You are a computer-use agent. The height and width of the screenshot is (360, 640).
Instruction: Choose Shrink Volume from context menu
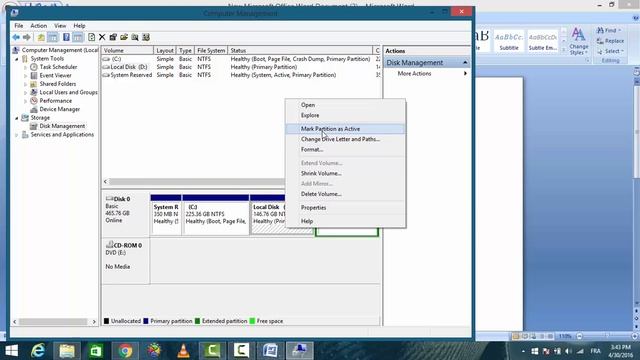345,173
